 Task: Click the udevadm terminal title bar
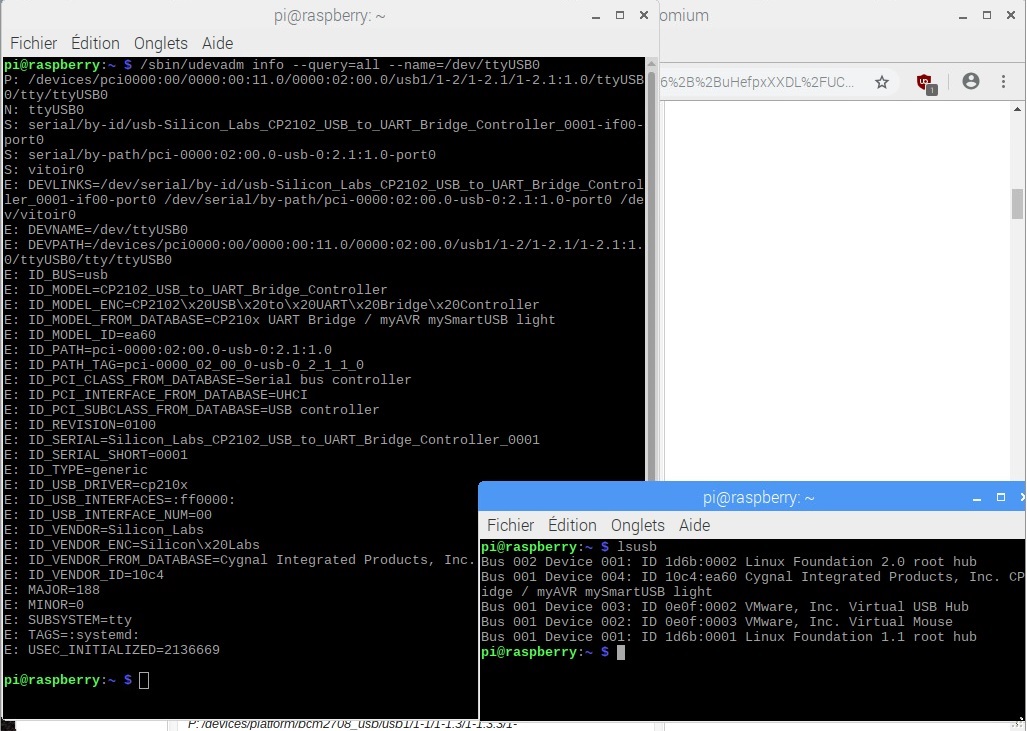(329, 16)
